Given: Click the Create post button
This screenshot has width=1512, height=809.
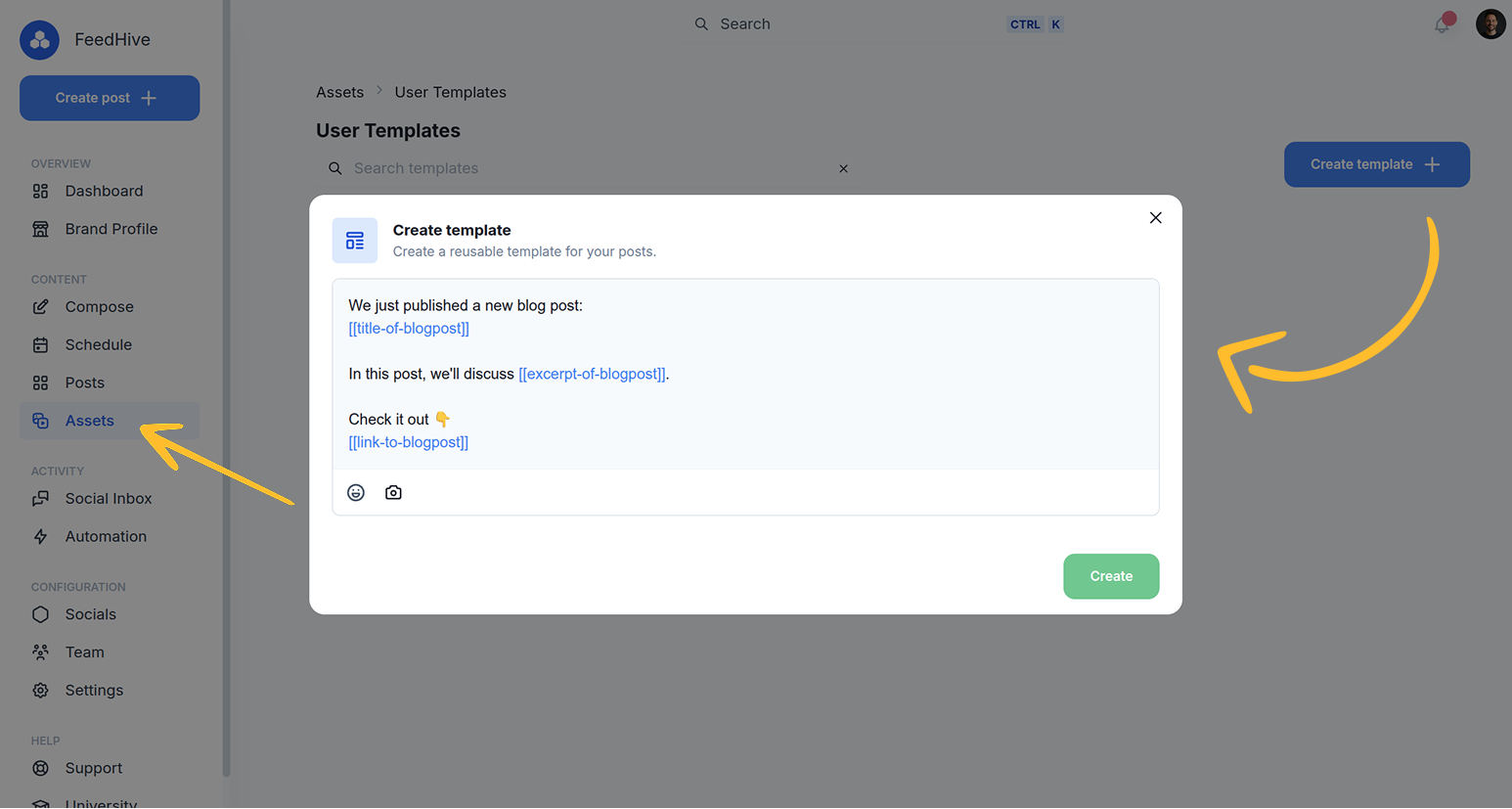Looking at the screenshot, I should pos(110,98).
